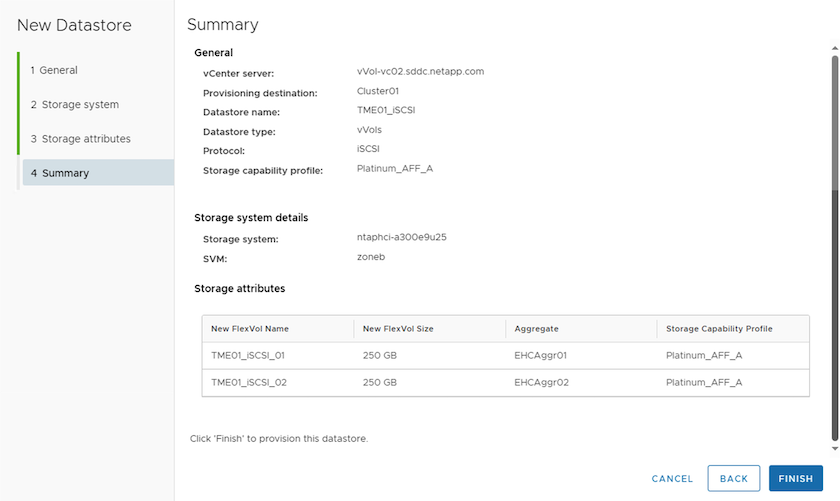Click the Storage Capability Profile column header
The height and width of the screenshot is (501, 840).
(719, 329)
